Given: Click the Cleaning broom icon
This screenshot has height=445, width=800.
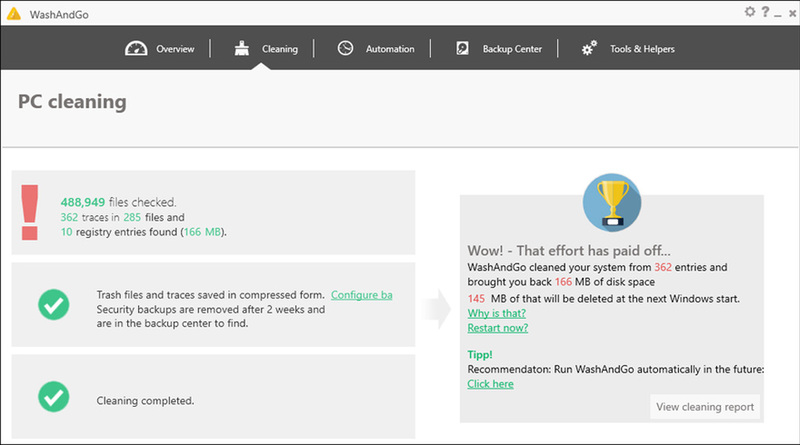Looking at the screenshot, I should (x=242, y=48).
